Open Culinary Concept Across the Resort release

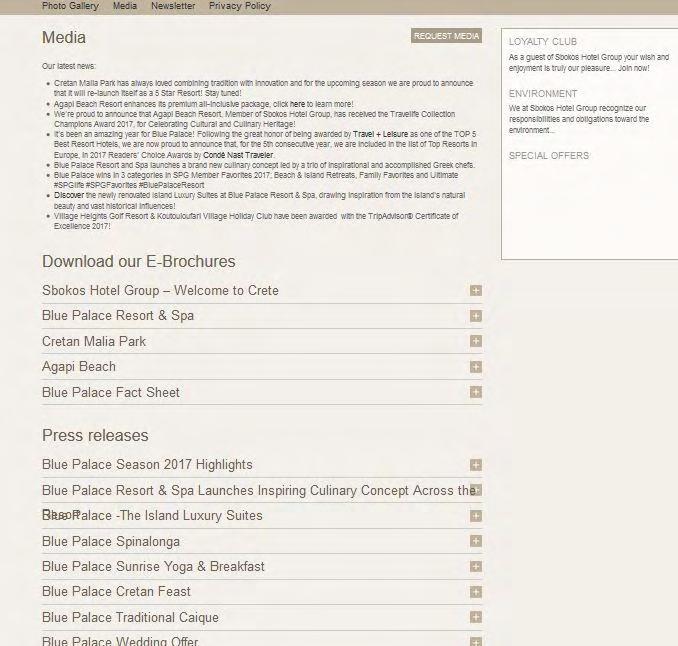(262, 490)
